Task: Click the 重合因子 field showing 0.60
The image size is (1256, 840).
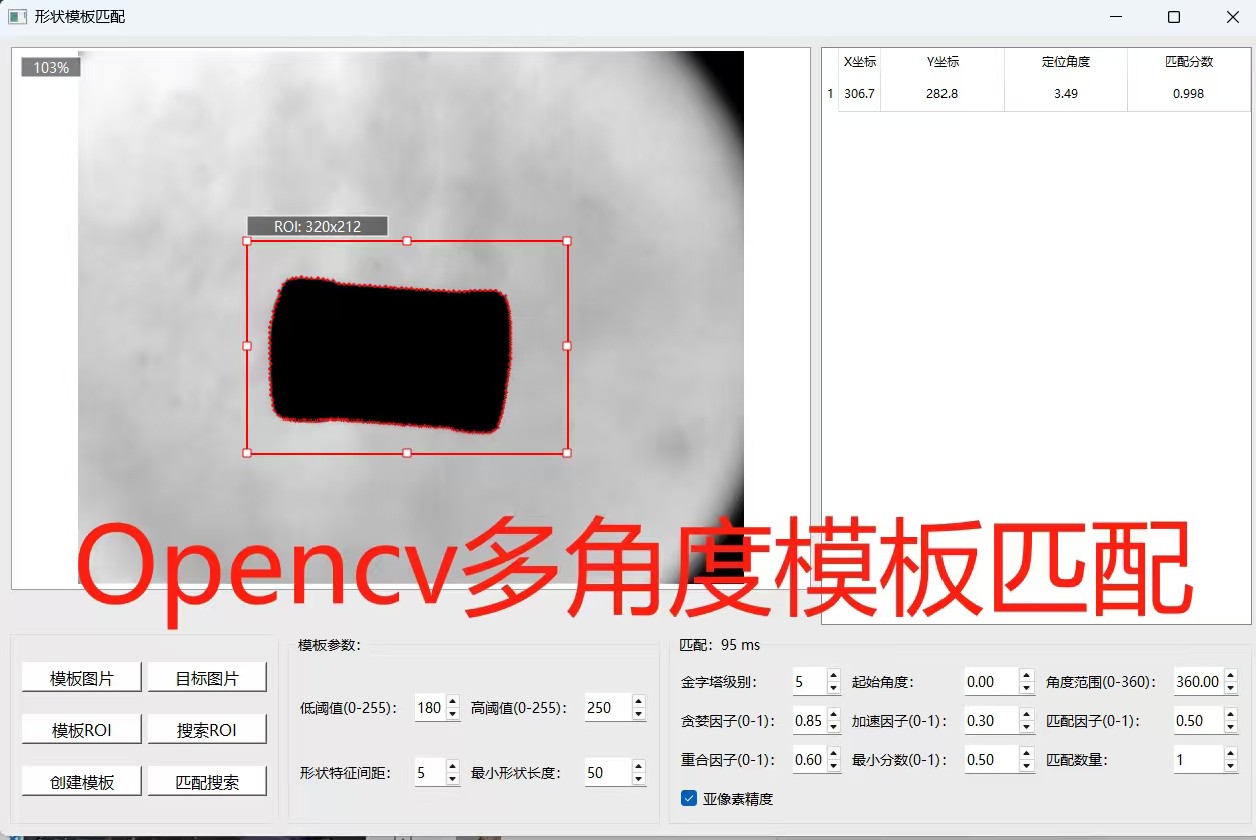Action: coord(809,760)
